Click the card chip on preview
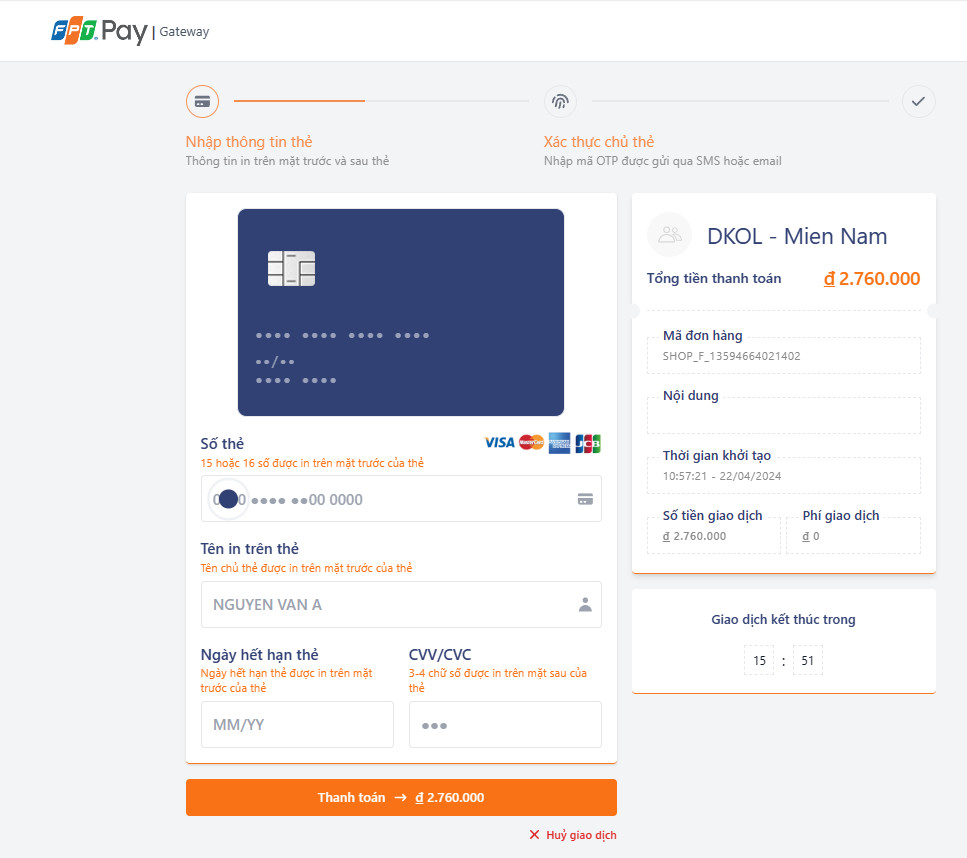 click(291, 269)
